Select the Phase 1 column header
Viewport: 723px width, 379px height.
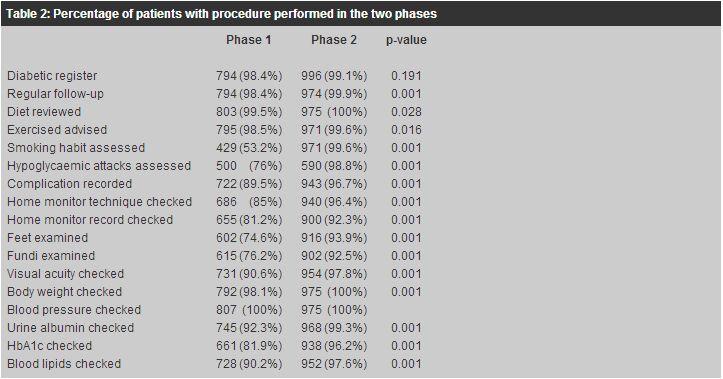[x=249, y=40]
